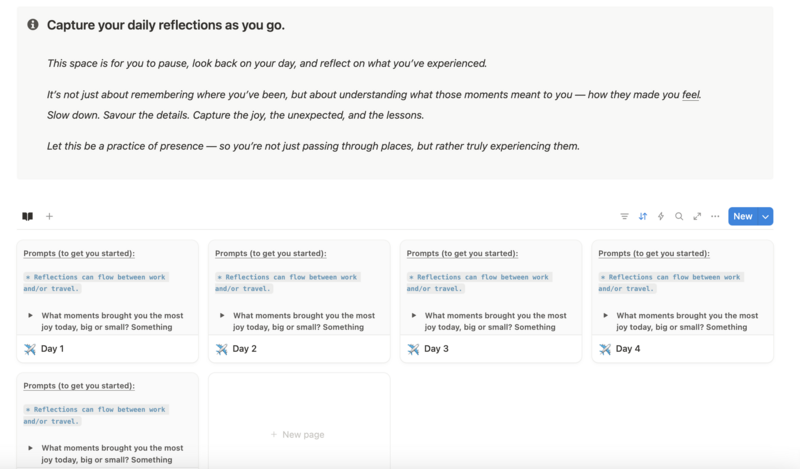
Task: Open the Day 3 airplane icon page
Action: [x=413, y=349]
